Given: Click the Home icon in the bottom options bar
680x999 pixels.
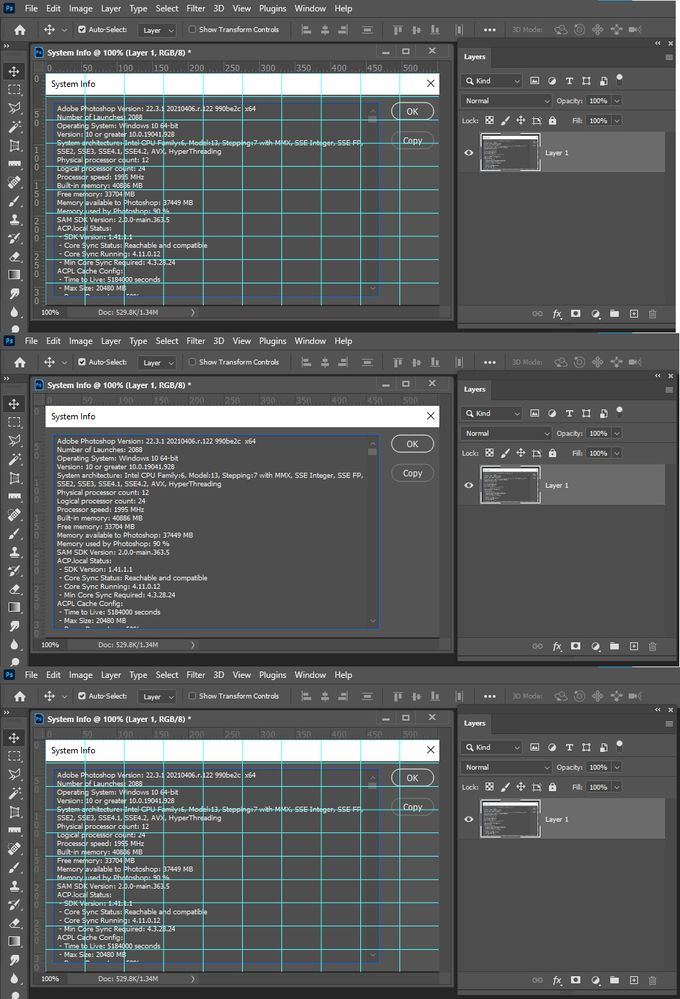Looking at the screenshot, I should coord(20,696).
